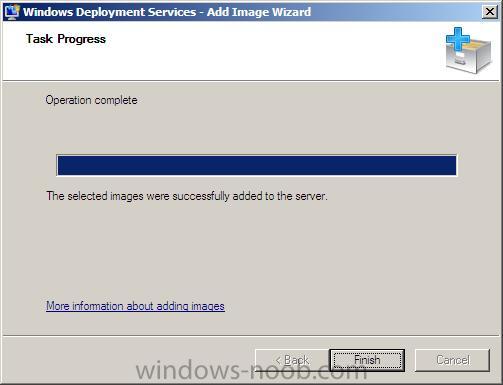Click the wizard title bar text

coord(167,12)
